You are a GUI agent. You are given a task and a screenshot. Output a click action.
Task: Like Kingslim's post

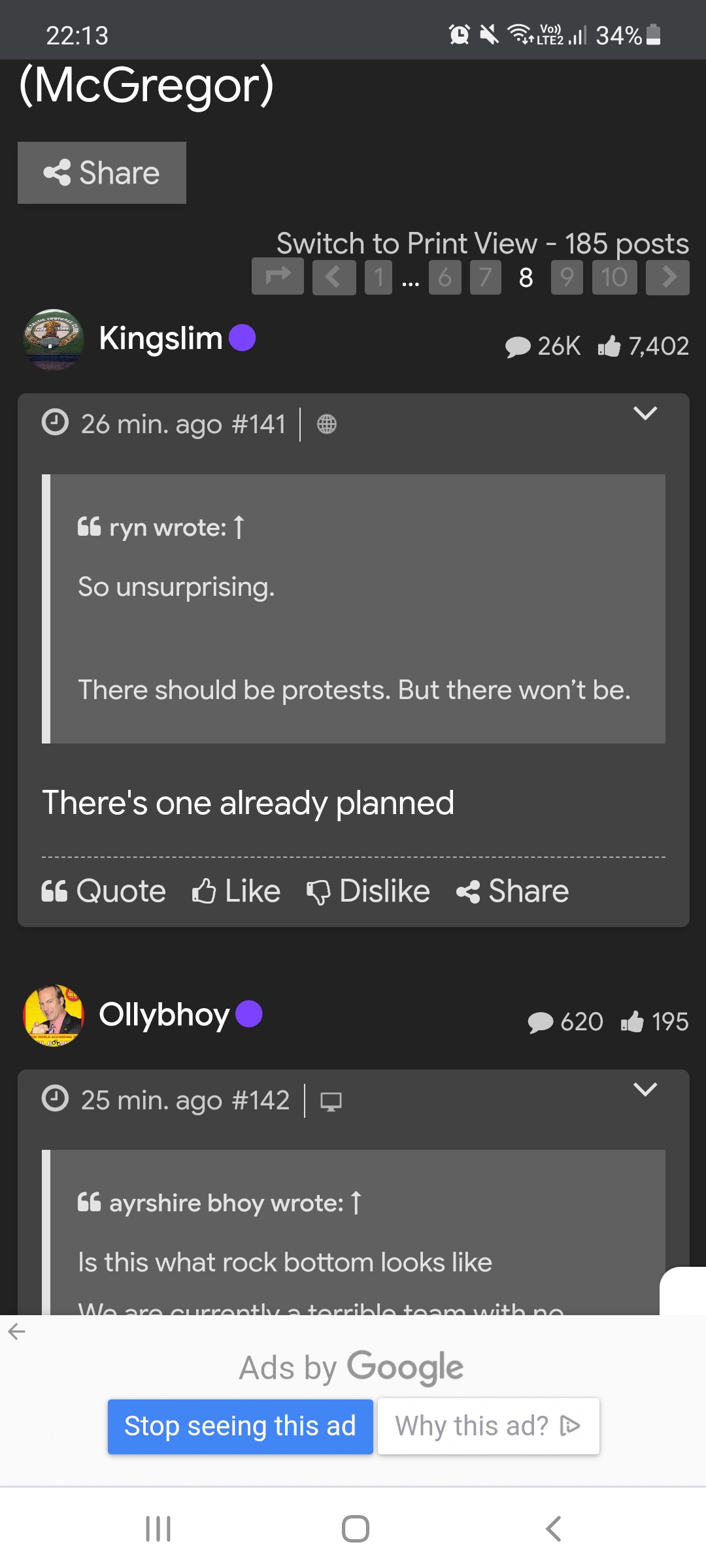pos(236,891)
